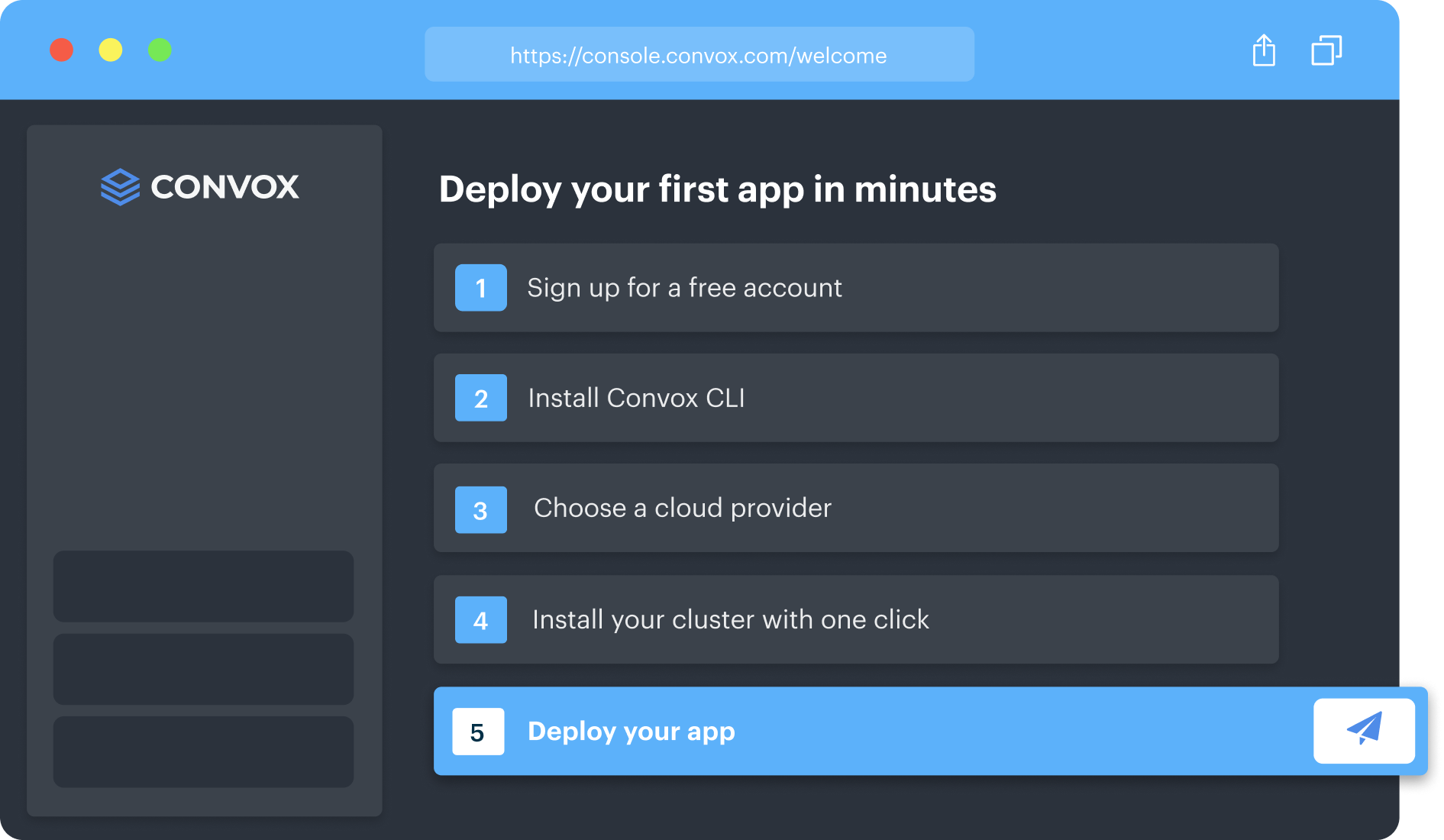The height and width of the screenshot is (840, 1444).
Task: Click the tabs overview icon top right
Action: 1326,50
